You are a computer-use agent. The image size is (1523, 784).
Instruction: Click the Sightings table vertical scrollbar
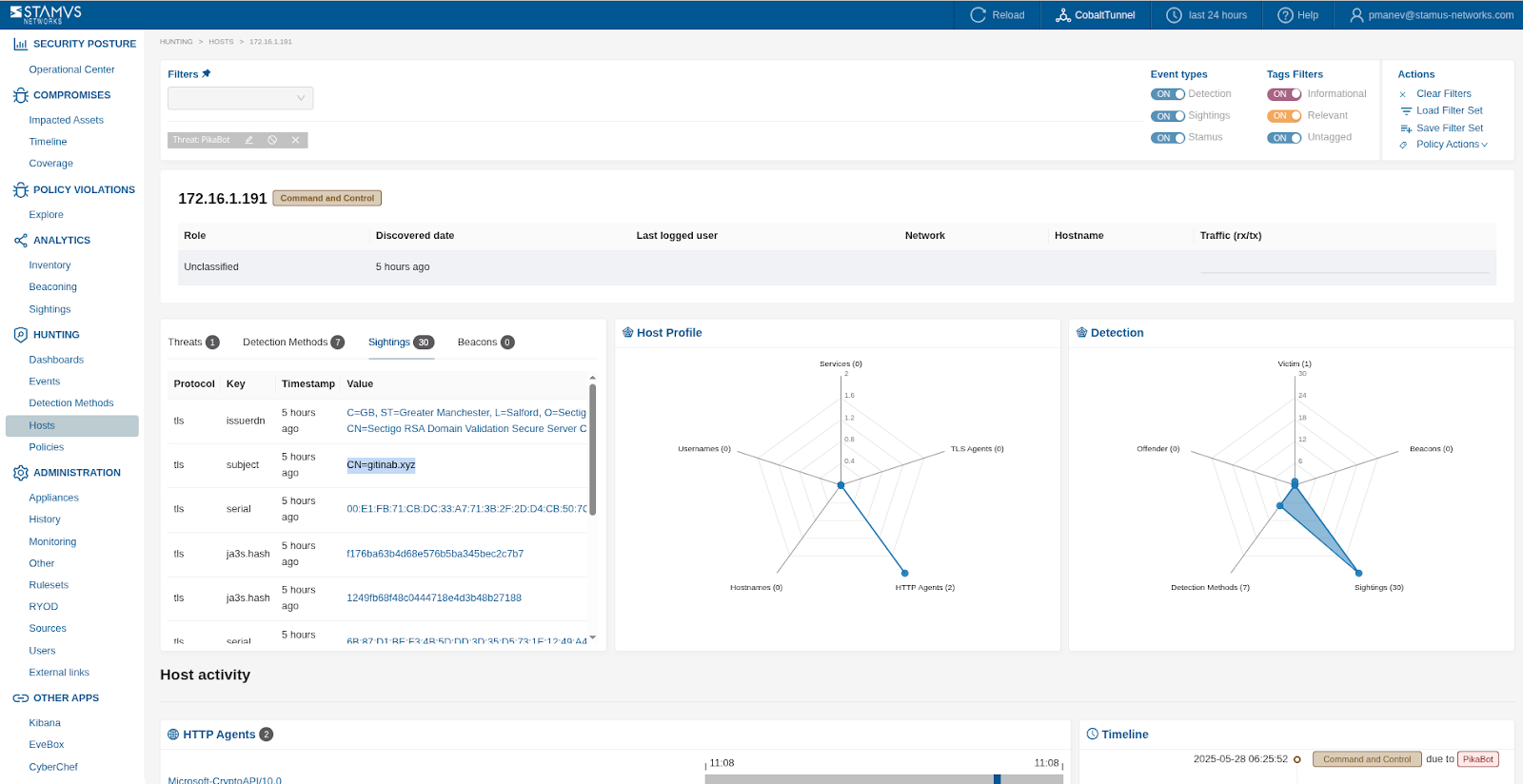click(592, 447)
